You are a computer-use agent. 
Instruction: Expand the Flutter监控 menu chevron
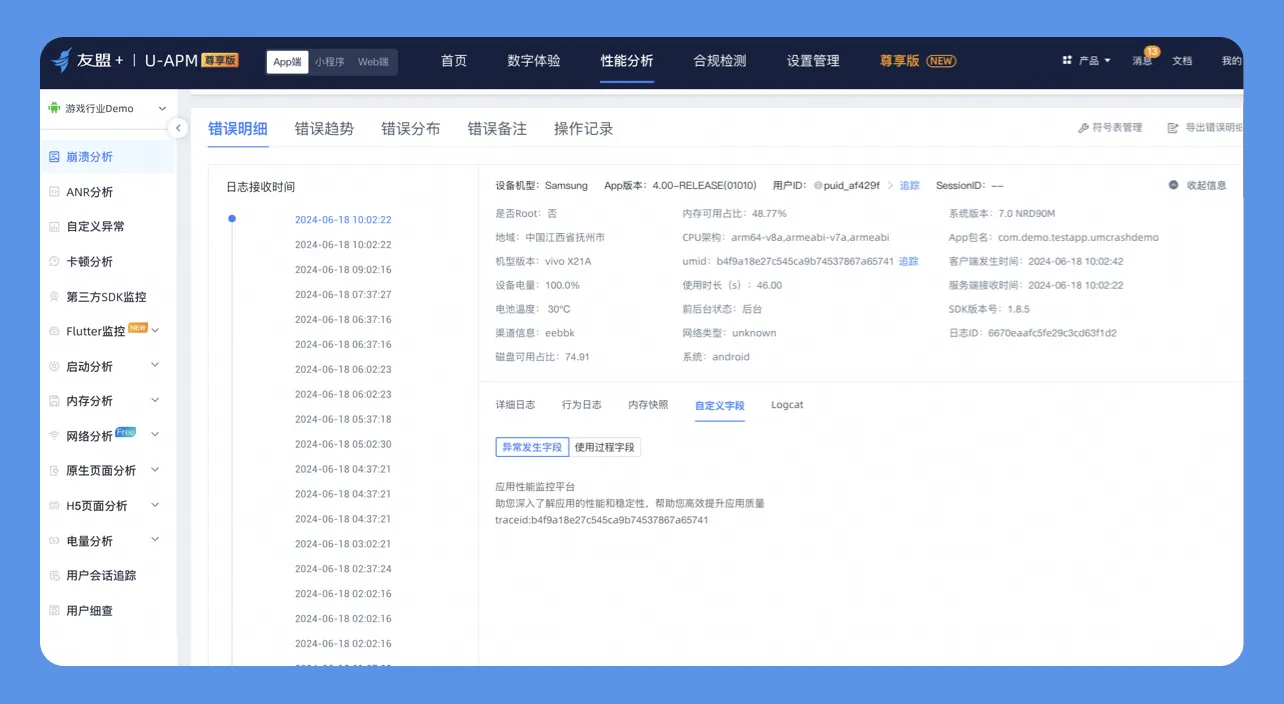click(x=155, y=330)
